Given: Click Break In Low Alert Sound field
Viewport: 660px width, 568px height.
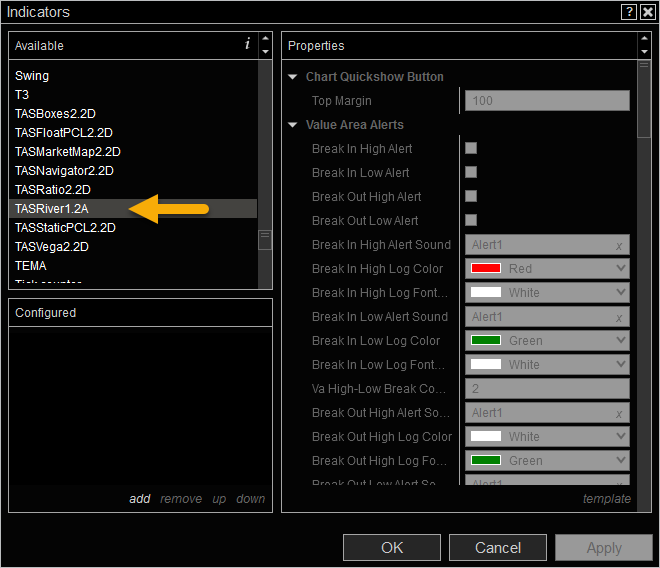Looking at the screenshot, I should (x=547, y=317).
